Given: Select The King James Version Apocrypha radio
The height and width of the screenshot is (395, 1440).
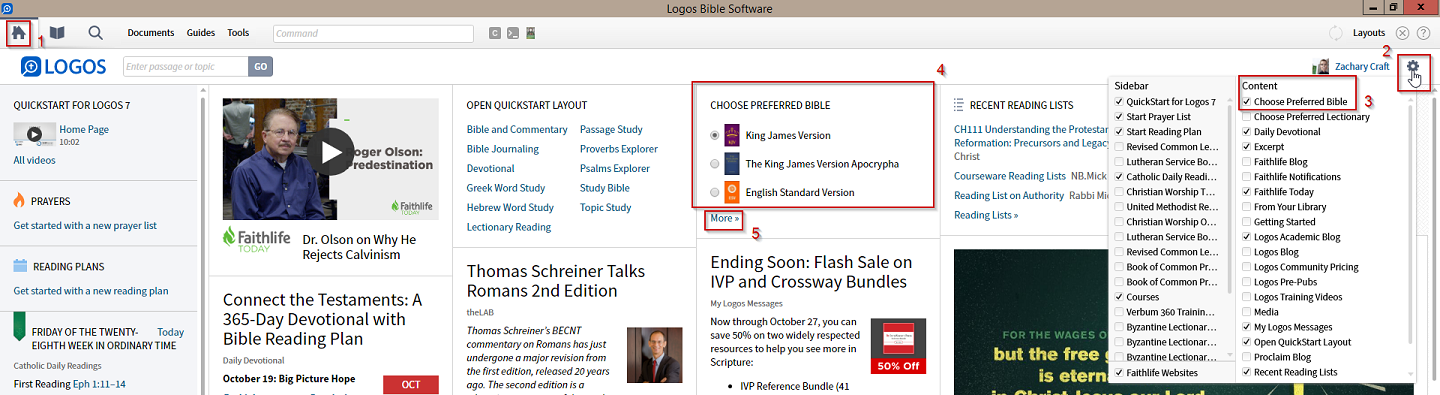Looking at the screenshot, I should pos(714,164).
